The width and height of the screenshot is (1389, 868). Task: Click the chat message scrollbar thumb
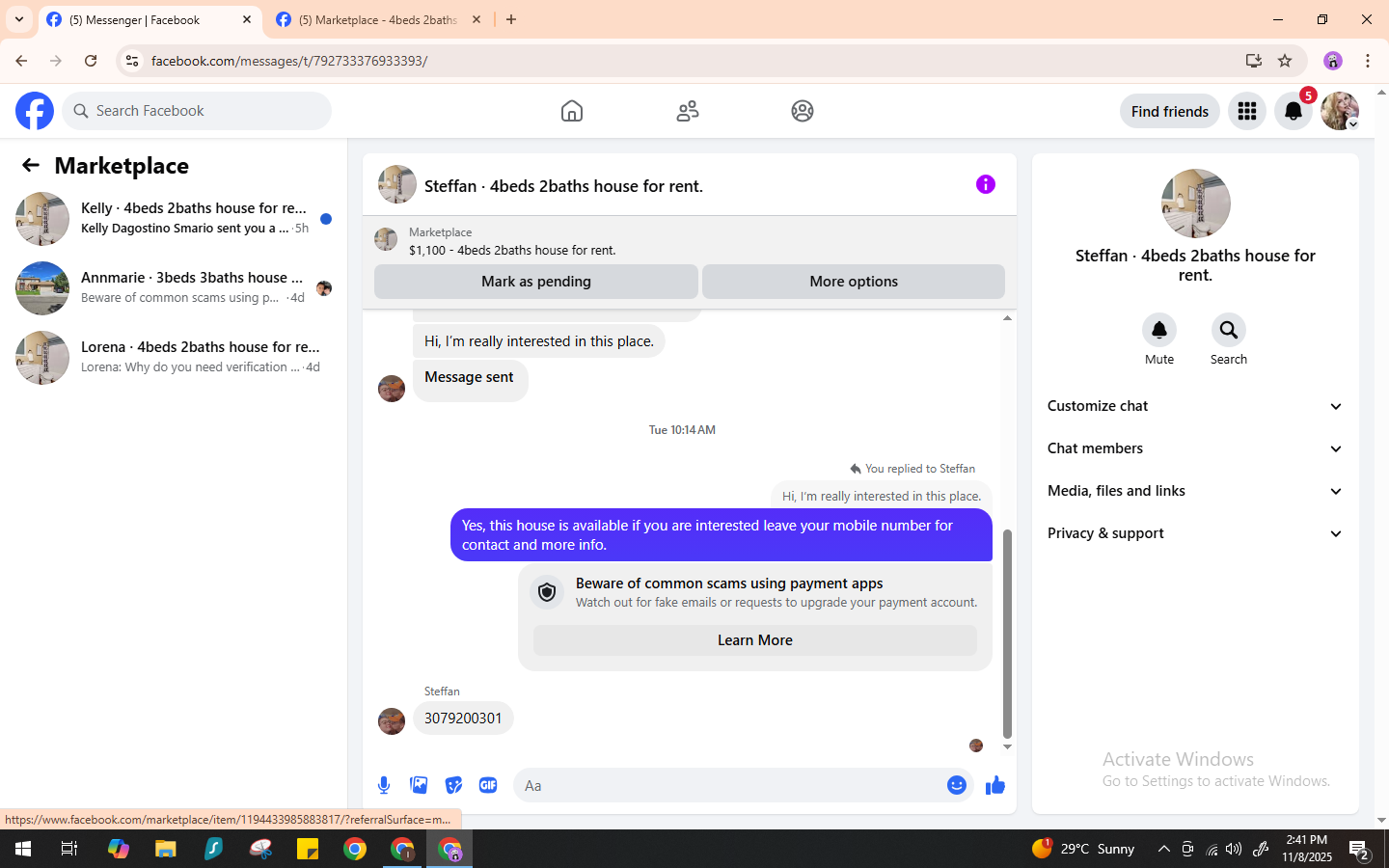point(1007,634)
